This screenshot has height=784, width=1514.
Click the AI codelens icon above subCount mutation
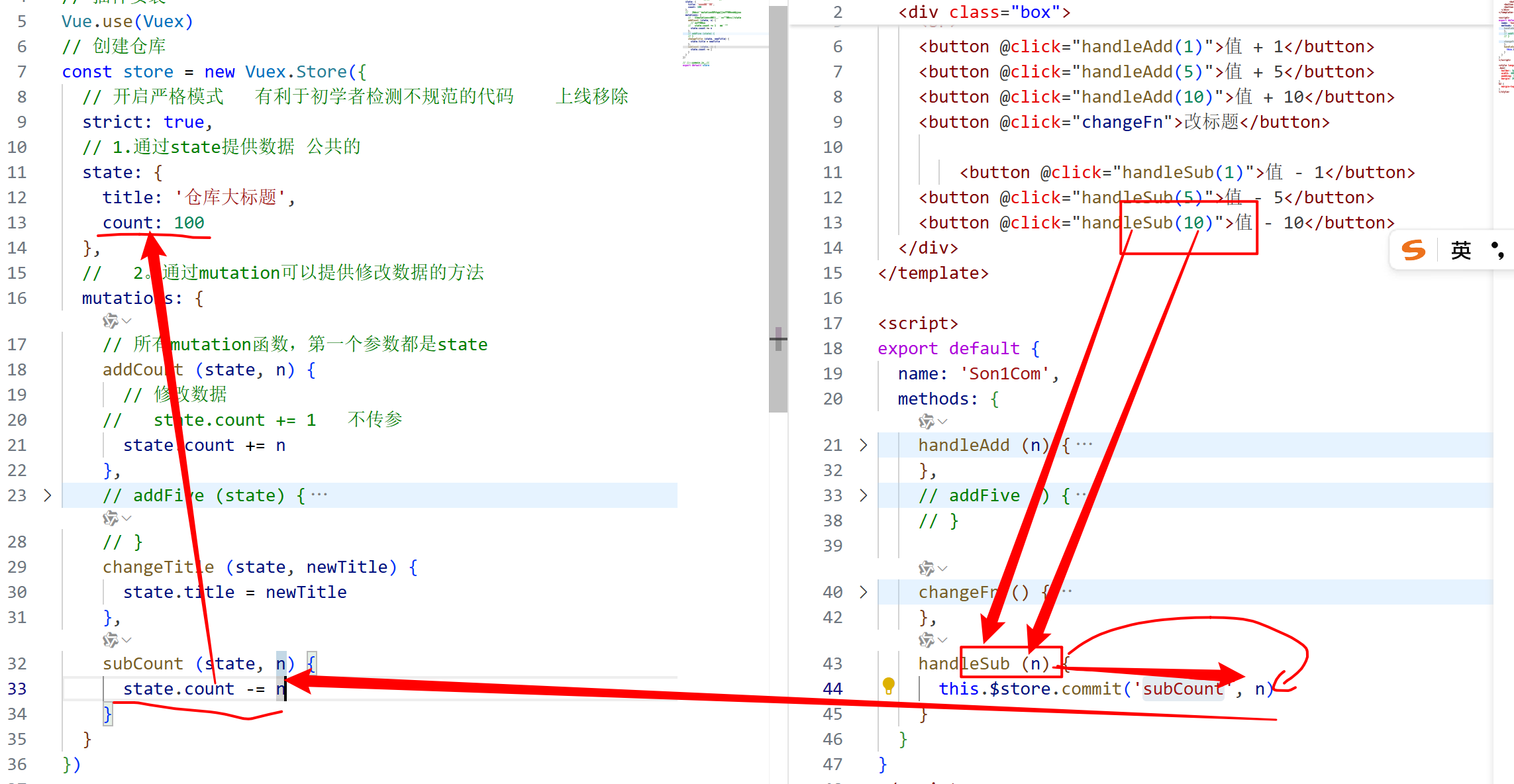pyautogui.click(x=110, y=640)
